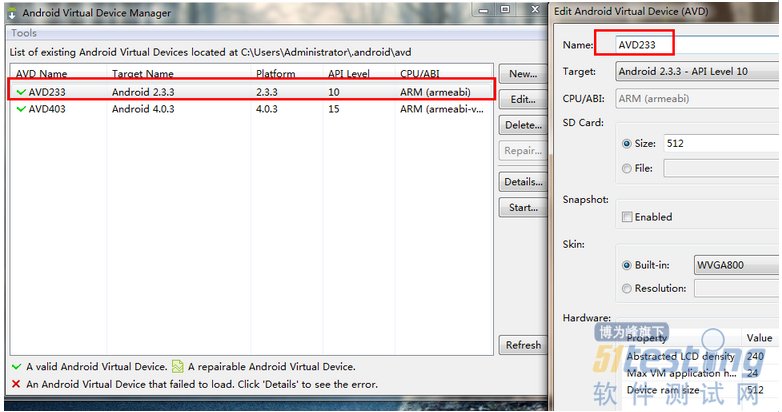The height and width of the screenshot is (412, 782).
Task: Close the AVD Manager window
Action: 535,9
